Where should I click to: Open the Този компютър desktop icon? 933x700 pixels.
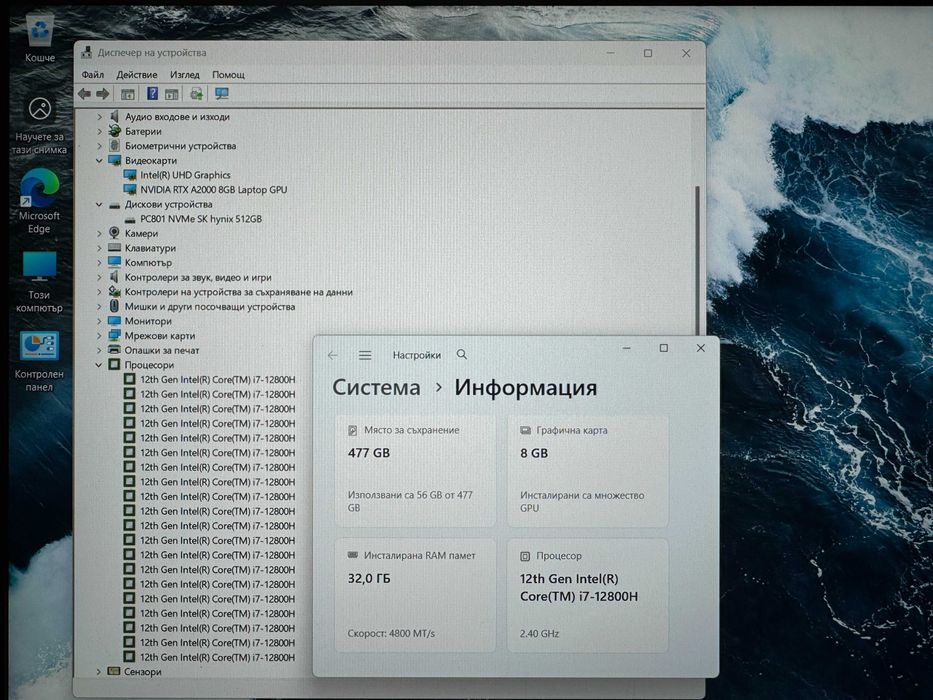39,282
